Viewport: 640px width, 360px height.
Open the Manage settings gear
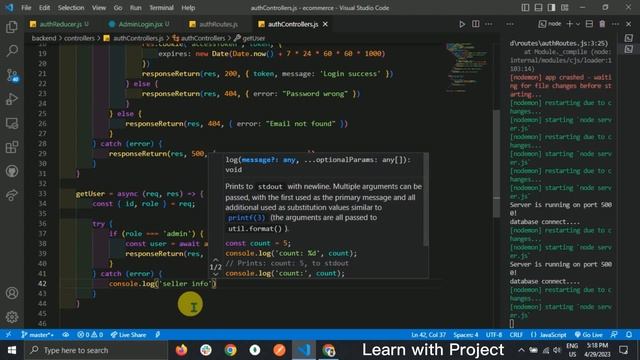click(12, 317)
